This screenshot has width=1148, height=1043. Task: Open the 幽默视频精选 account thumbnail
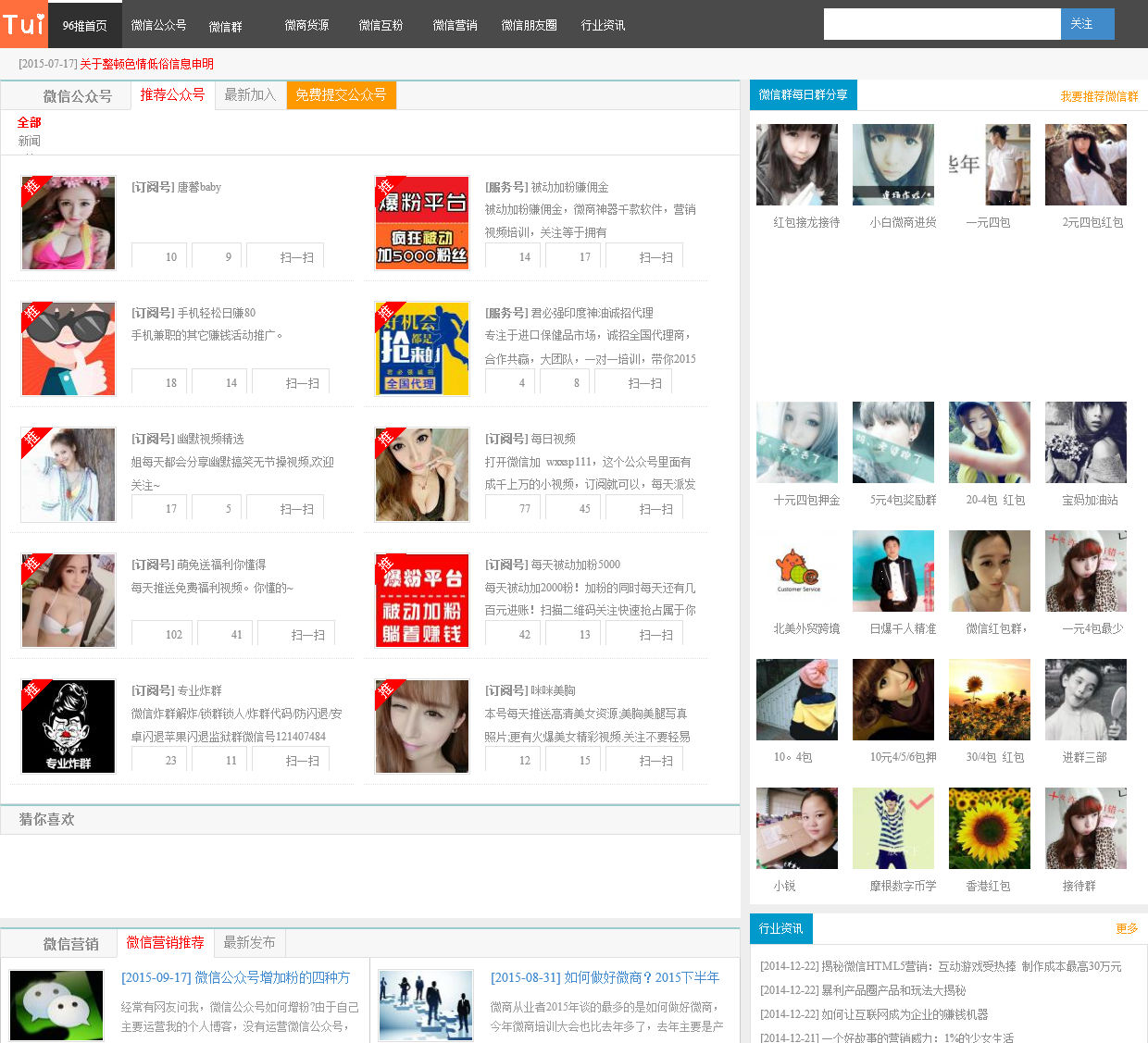[69, 475]
